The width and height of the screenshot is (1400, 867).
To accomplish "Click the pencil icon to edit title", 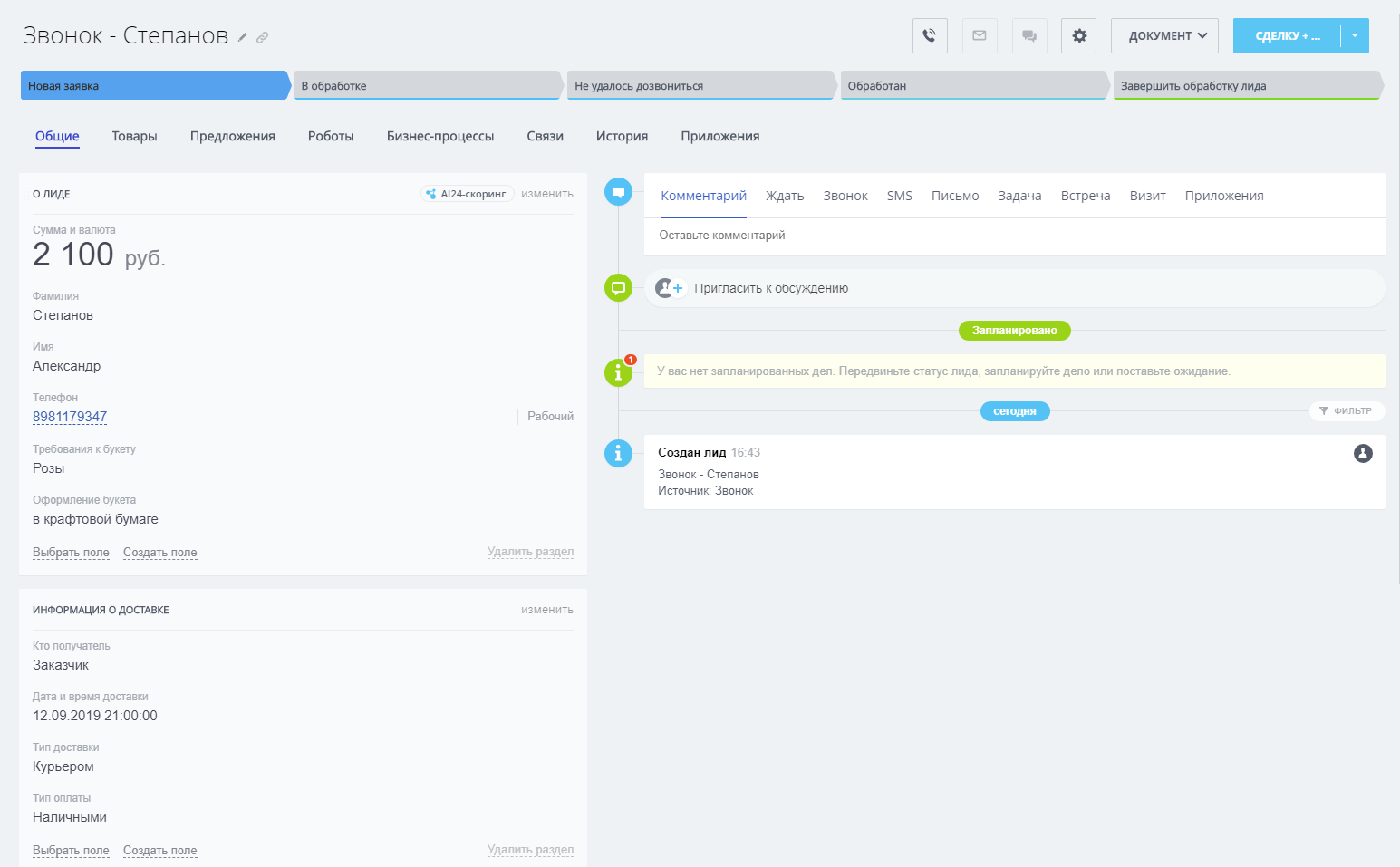I will point(243,37).
